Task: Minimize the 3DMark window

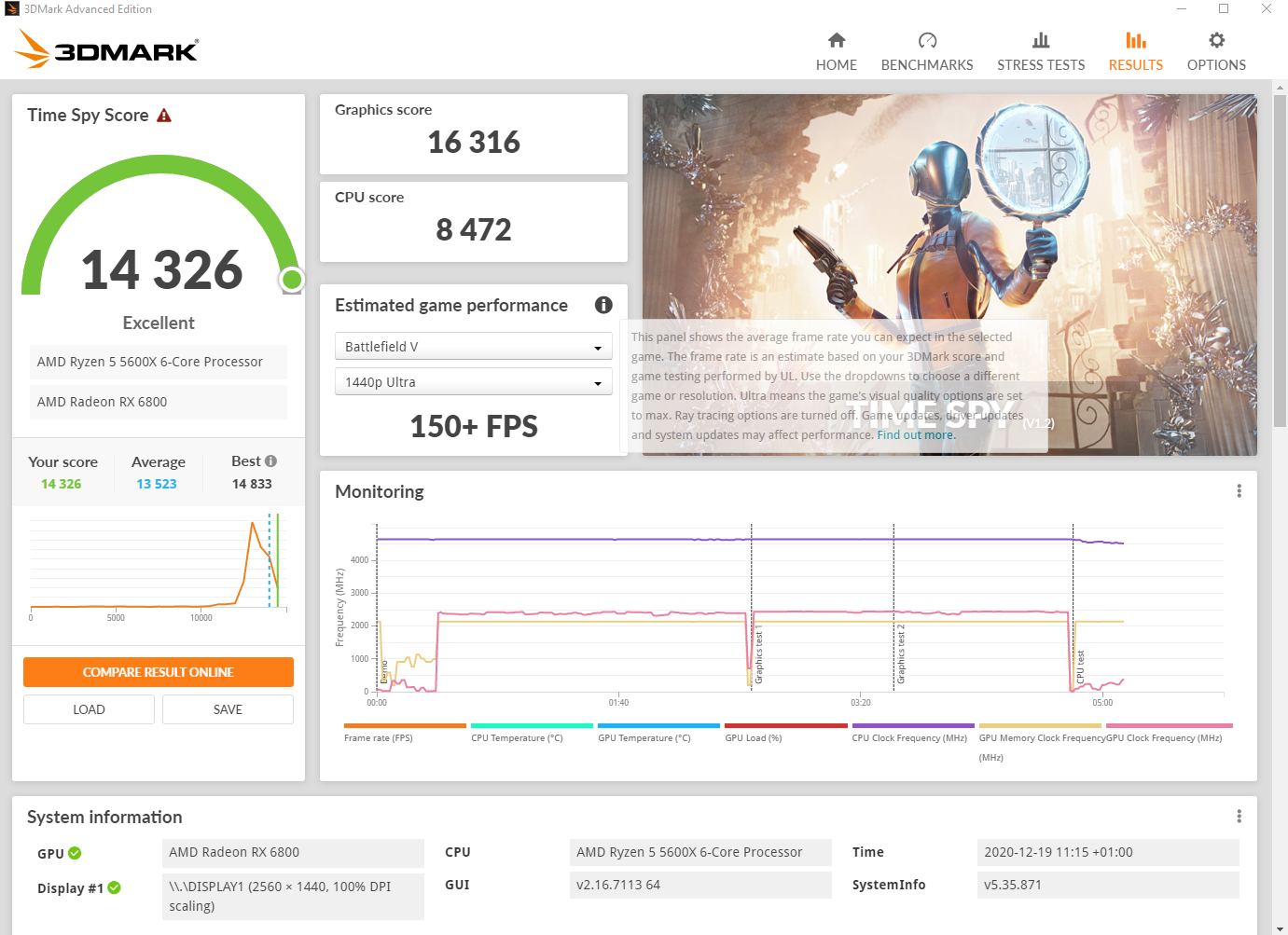Action: [1181, 9]
